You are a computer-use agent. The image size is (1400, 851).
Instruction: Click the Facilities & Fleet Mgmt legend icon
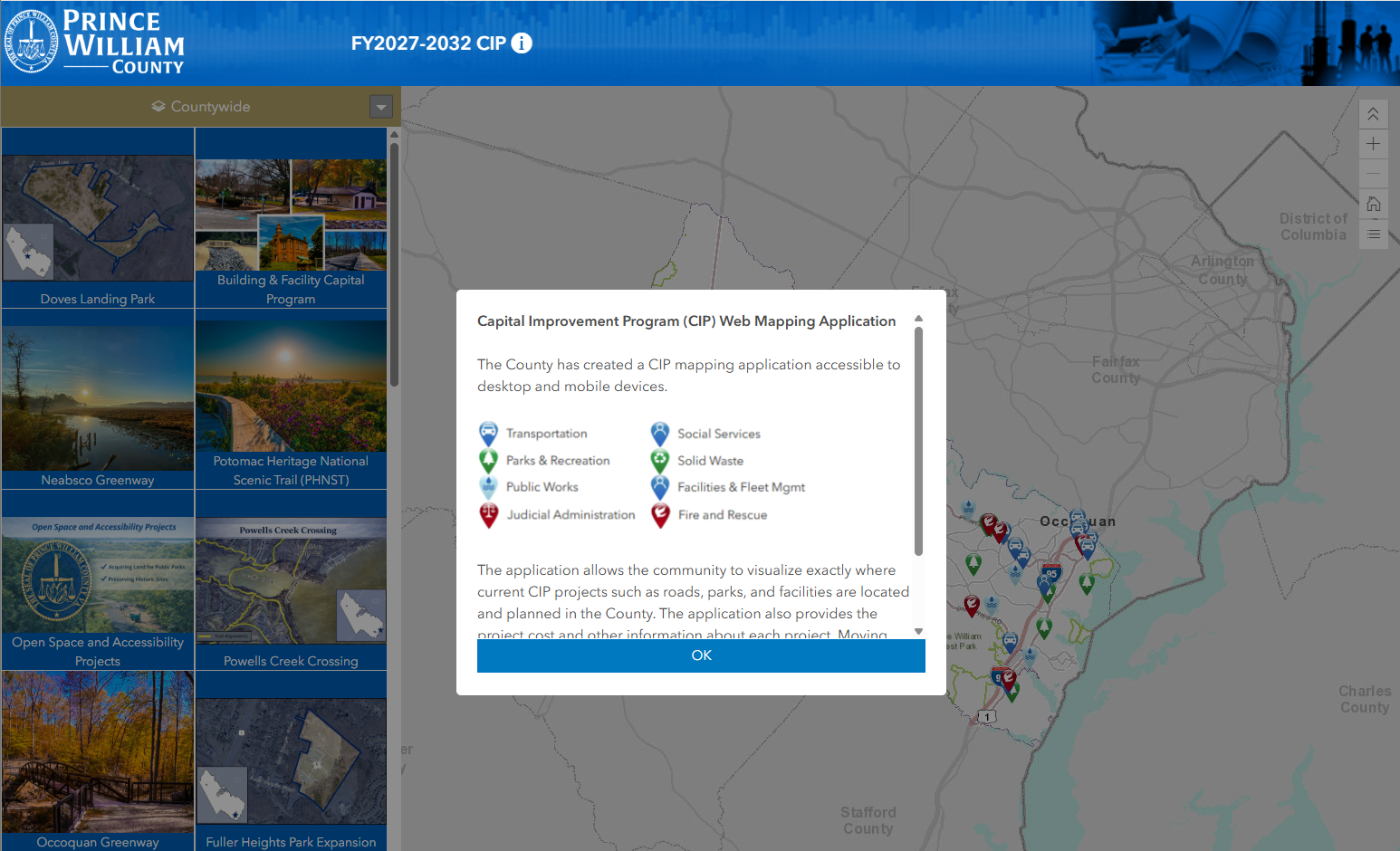point(660,487)
